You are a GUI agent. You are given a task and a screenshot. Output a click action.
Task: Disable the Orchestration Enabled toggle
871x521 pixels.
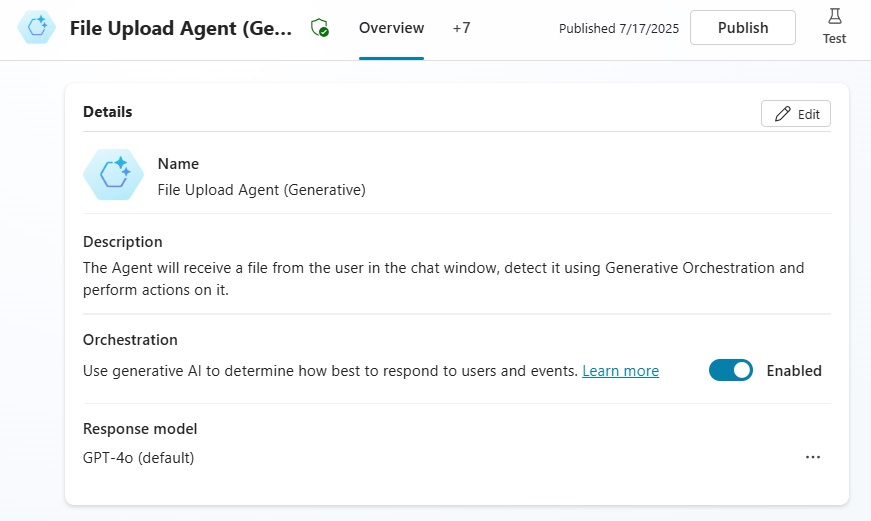(730, 370)
